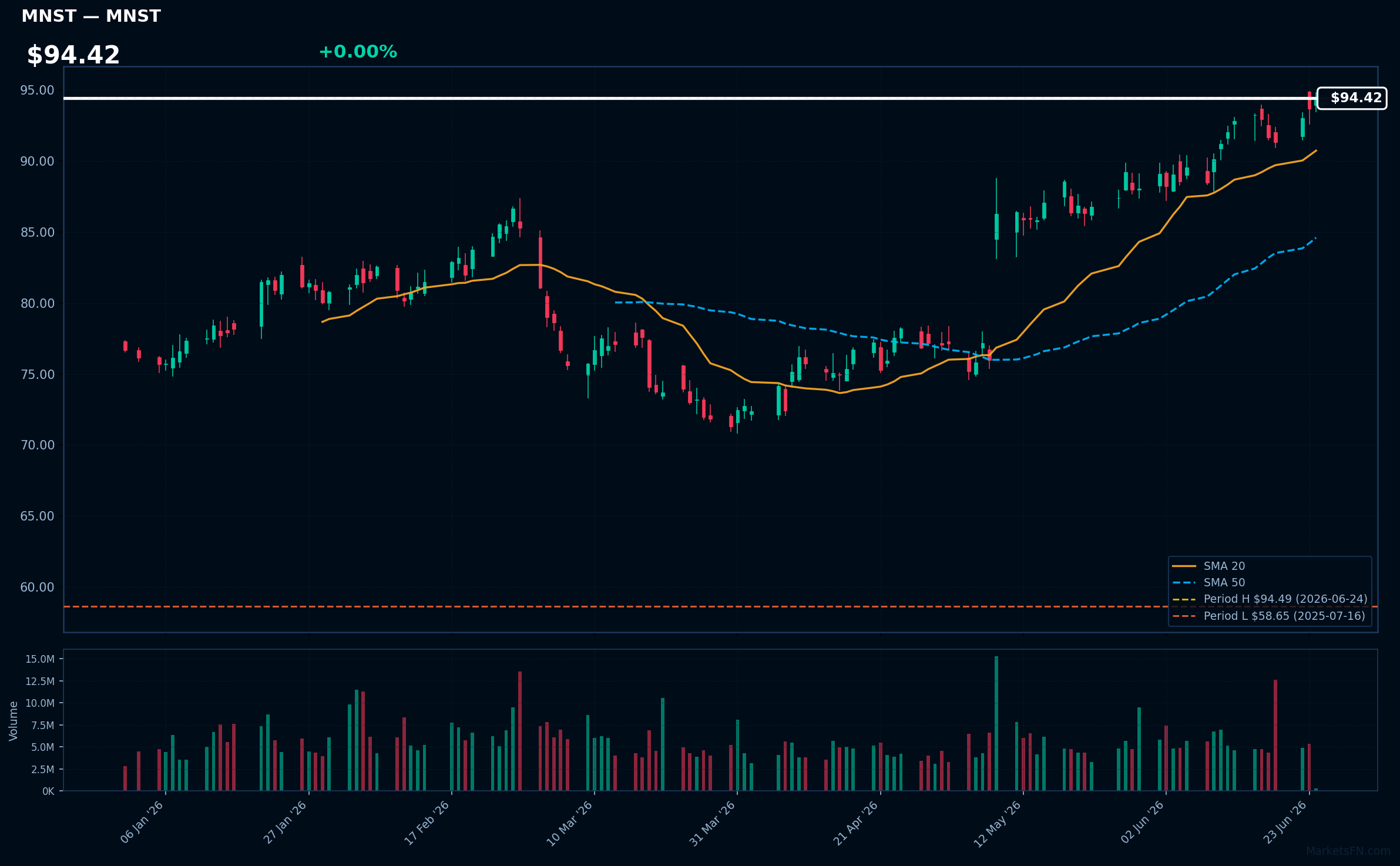Click the 75.00 price axis label
The width and height of the screenshot is (1400, 866).
tap(37, 374)
